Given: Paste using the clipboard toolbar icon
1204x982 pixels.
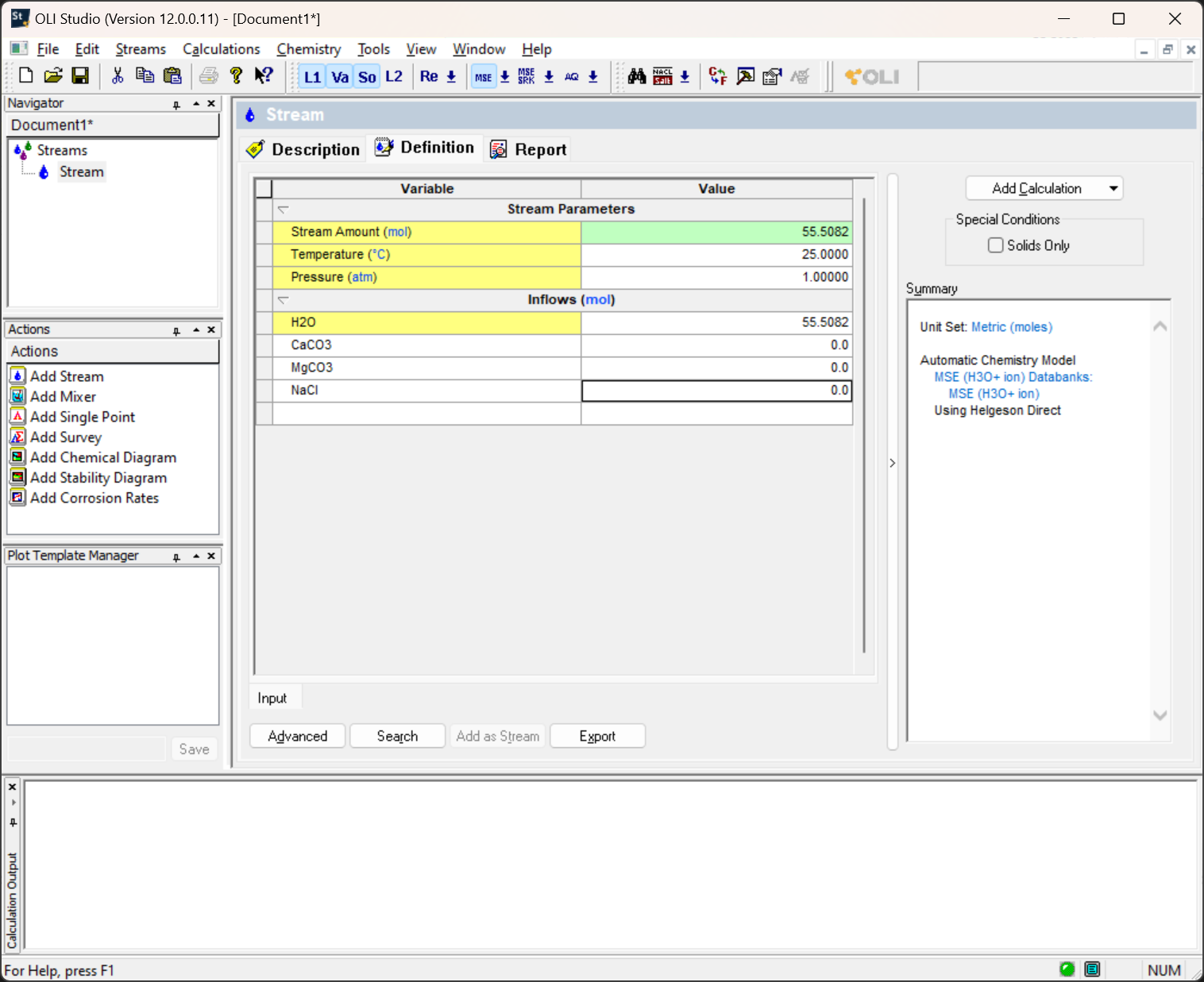Looking at the screenshot, I should [x=172, y=76].
